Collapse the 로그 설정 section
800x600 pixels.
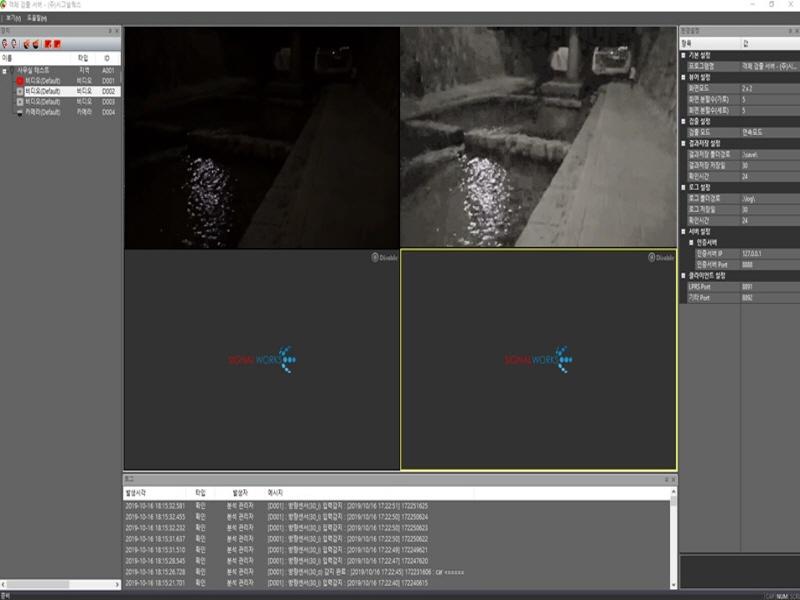(x=684, y=187)
